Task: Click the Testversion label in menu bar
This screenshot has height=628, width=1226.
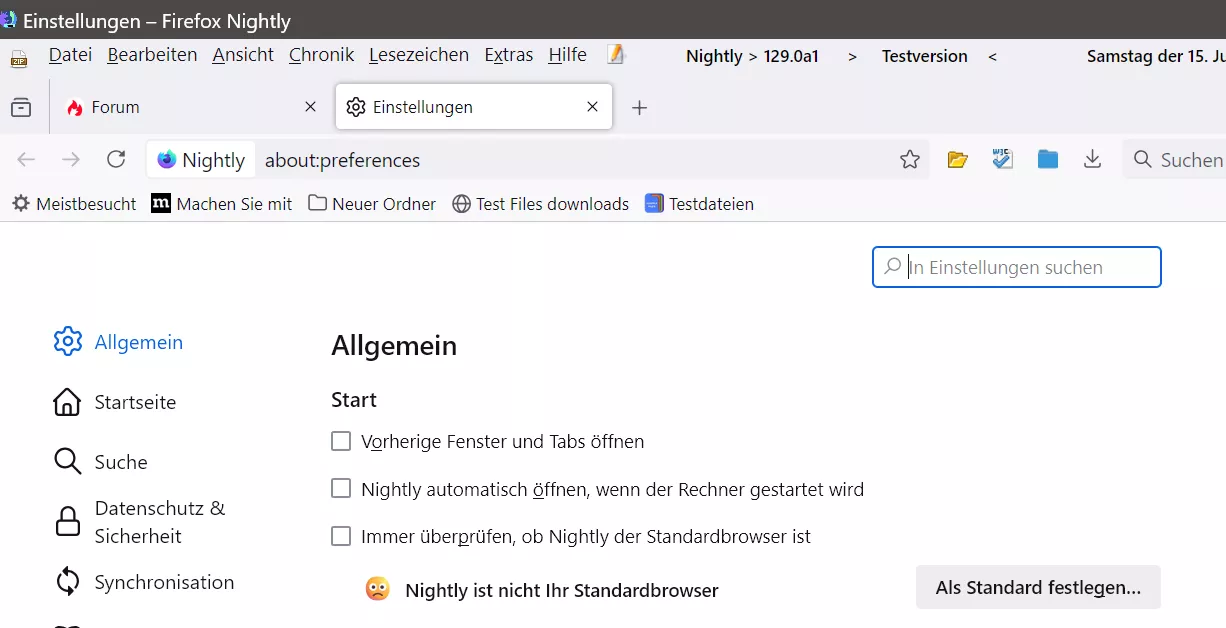Action: coord(925,56)
